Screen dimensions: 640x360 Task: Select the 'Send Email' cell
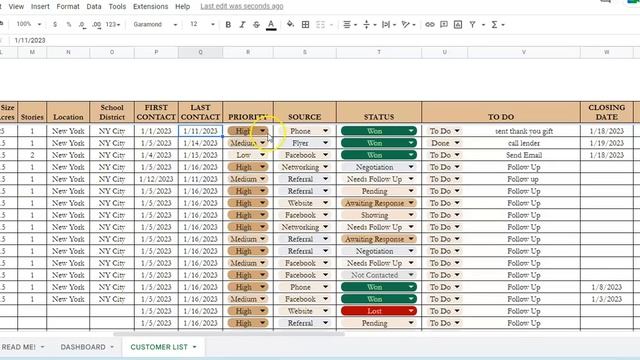tap(524, 155)
